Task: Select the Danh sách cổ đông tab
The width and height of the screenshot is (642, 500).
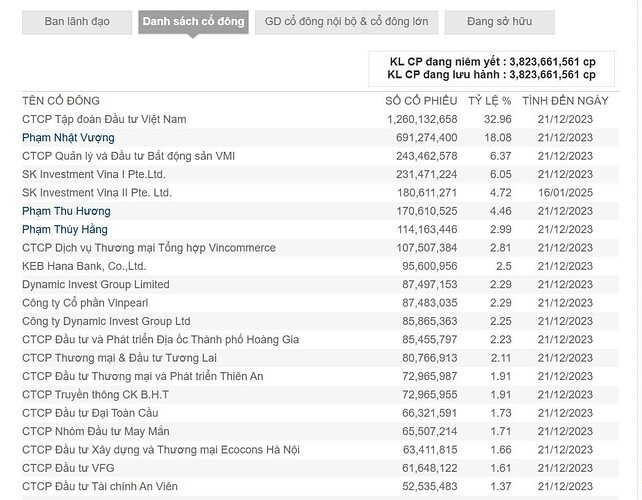Action: pos(193,22)
